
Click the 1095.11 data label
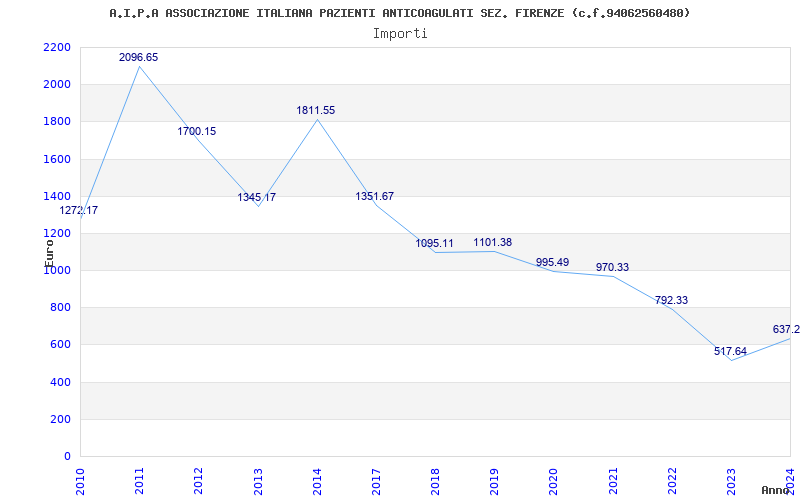point(434,244)
